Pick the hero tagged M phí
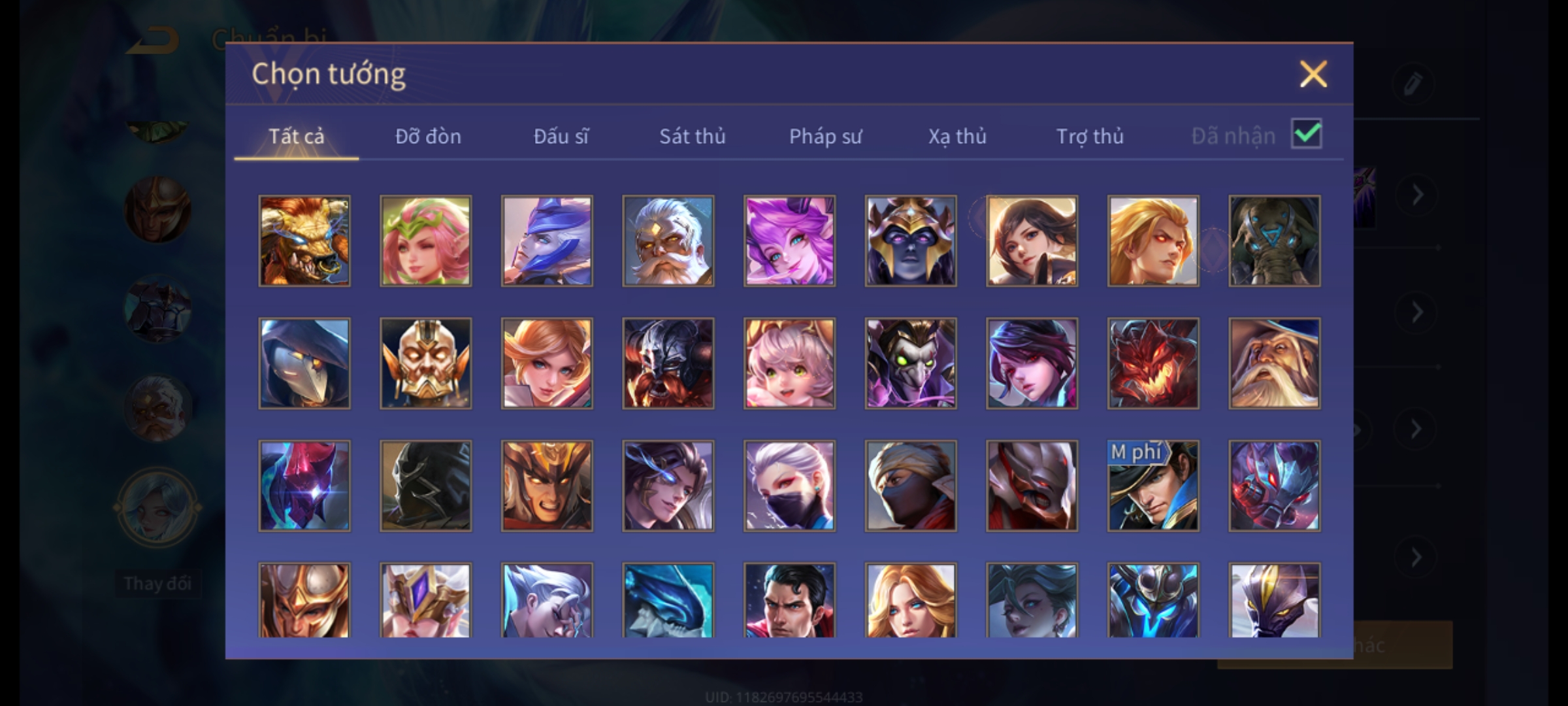The image size is (1568, 706). (x=1153, y=486)
